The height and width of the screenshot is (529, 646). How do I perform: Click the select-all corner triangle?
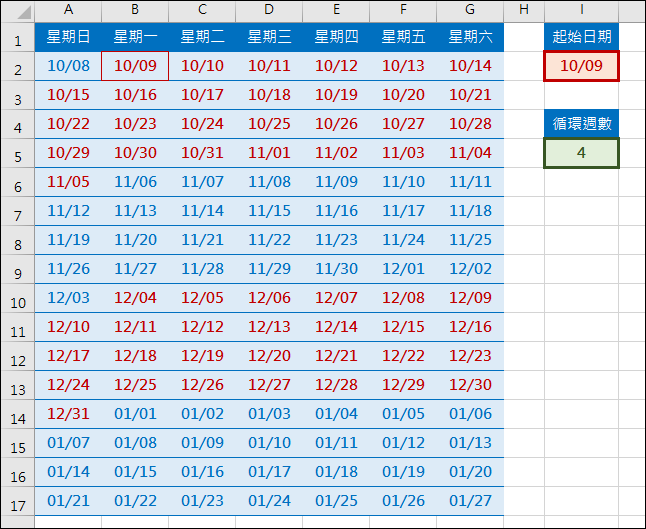pos(24,12)
